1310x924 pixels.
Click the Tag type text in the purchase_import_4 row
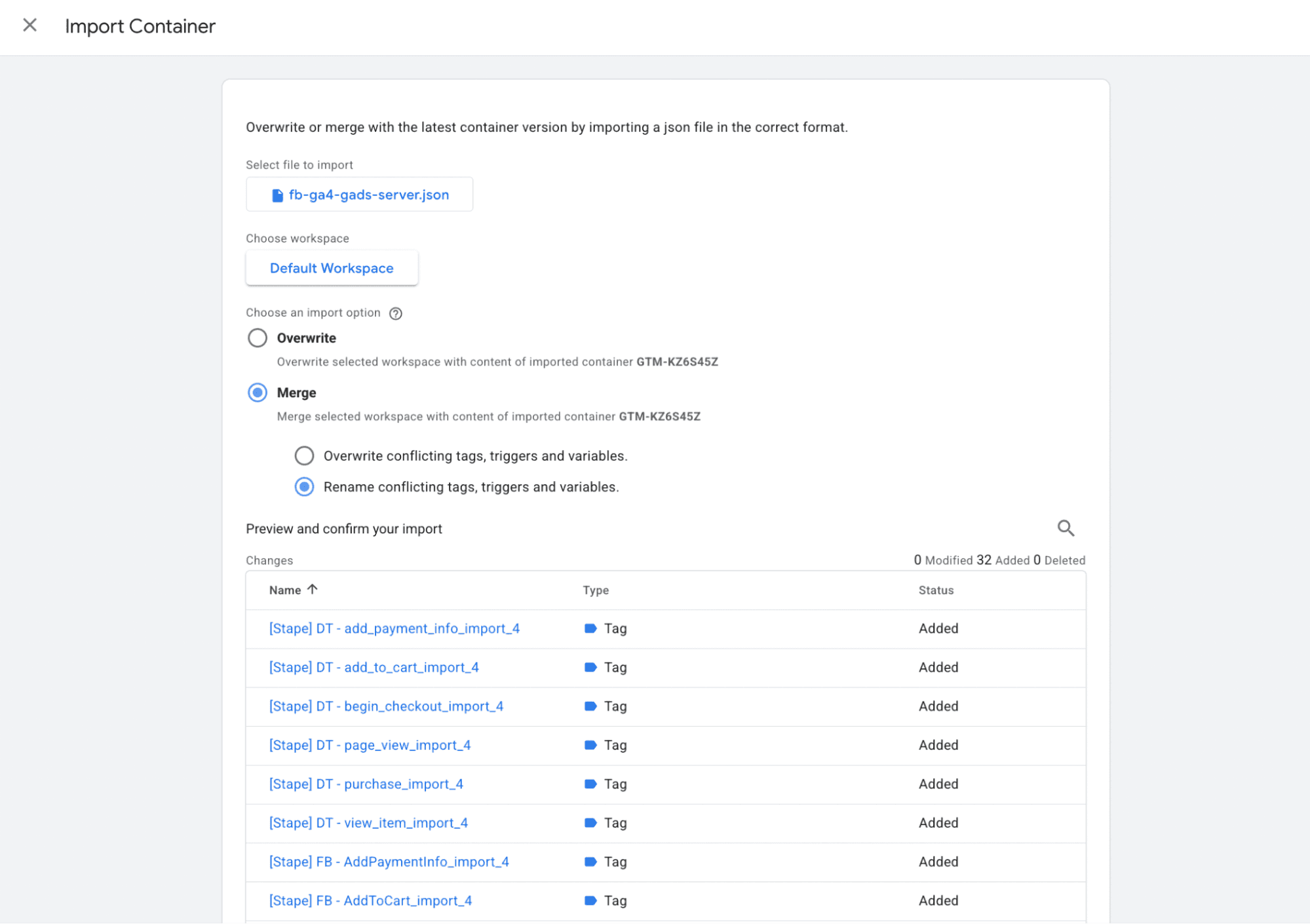point(615,784)
